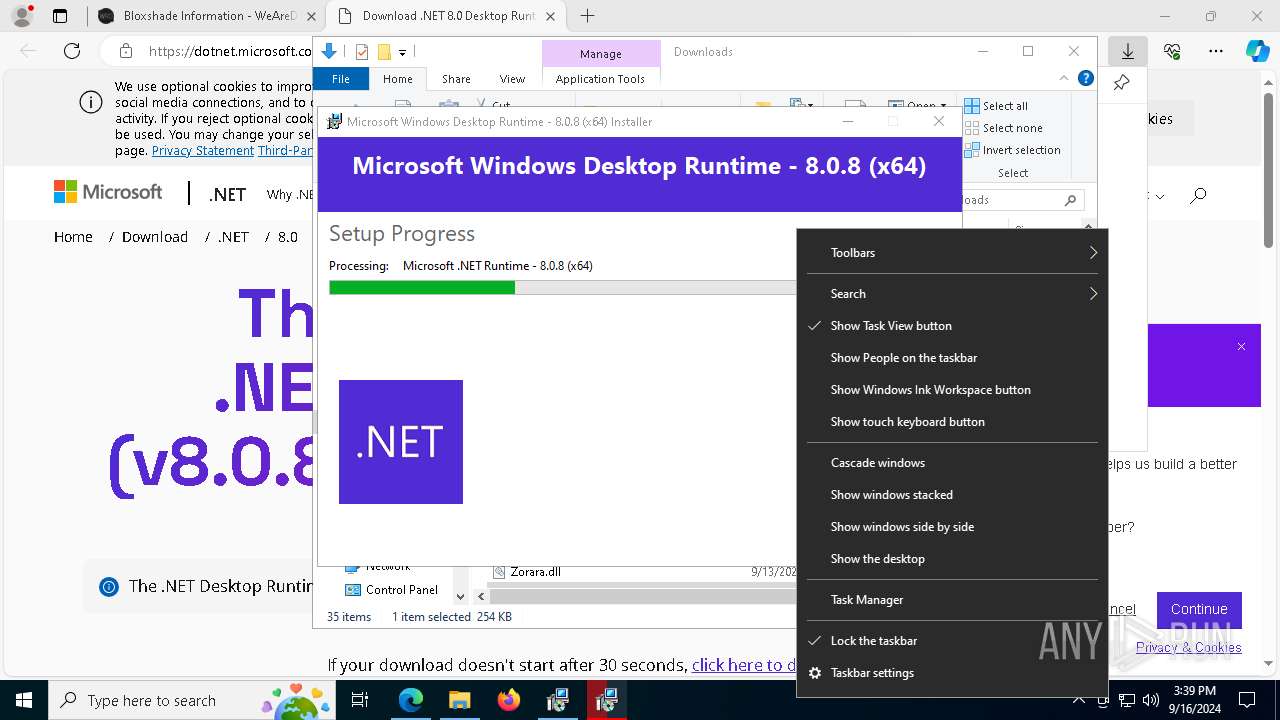
Task: Click Select none in Explorer ribbon
Action: [1003, 128]
